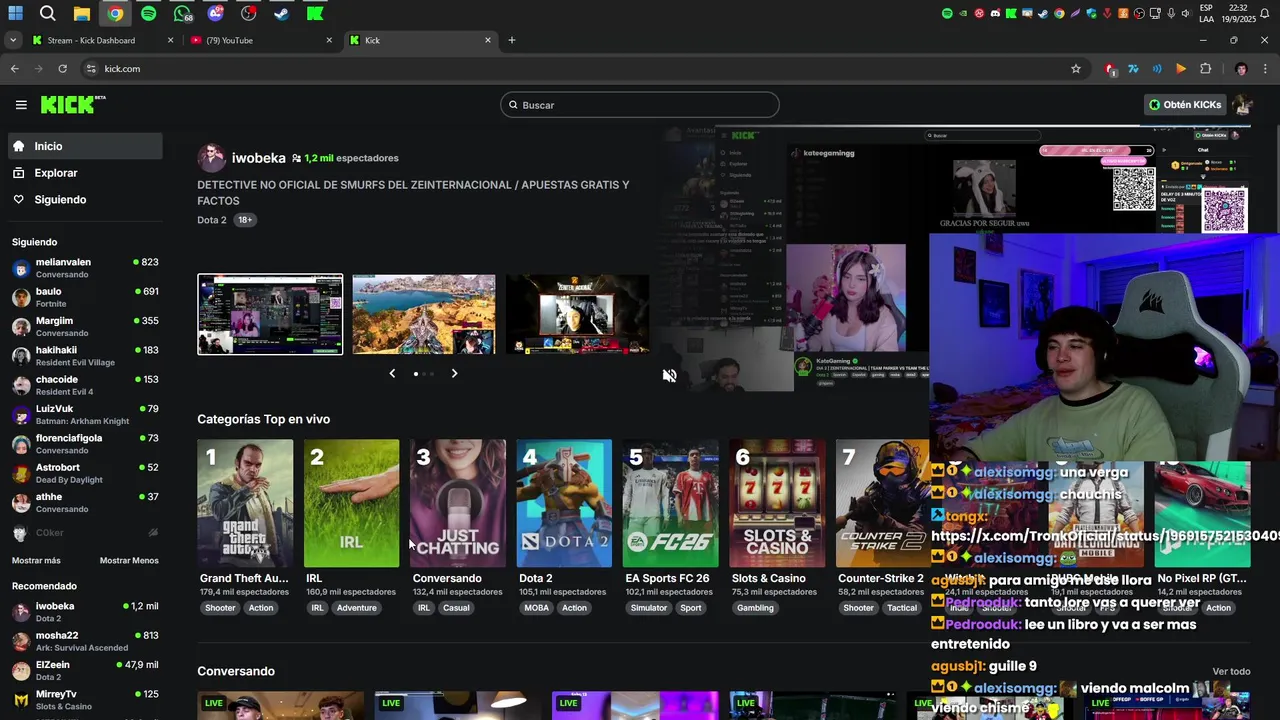Open a new browser tab
The width and height of the screenshot is (1280, 720).
click(x=512, y=40)
